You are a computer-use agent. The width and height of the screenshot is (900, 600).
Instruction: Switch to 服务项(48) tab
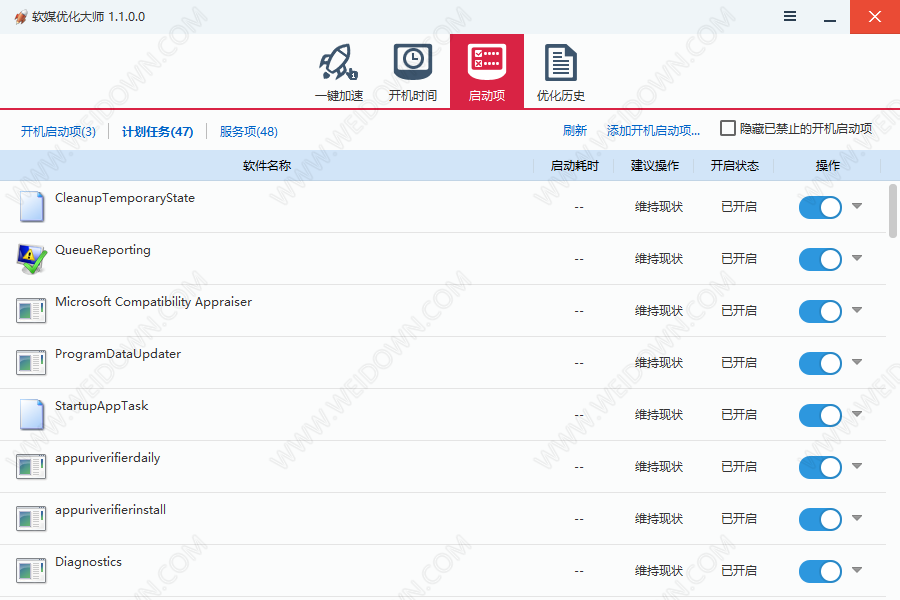click(248, 131)
